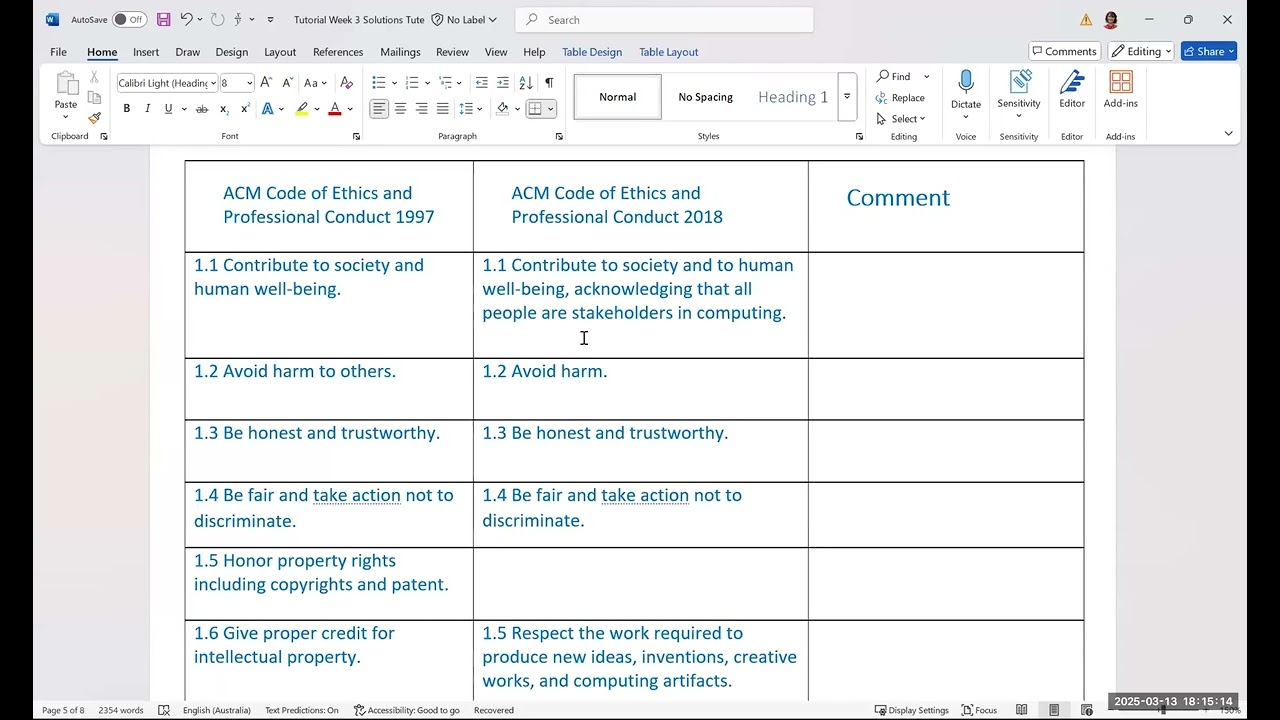Viewport: 1280px width, 720px height.
Task: Apply the shading paint bucket color
Action: 503,109
